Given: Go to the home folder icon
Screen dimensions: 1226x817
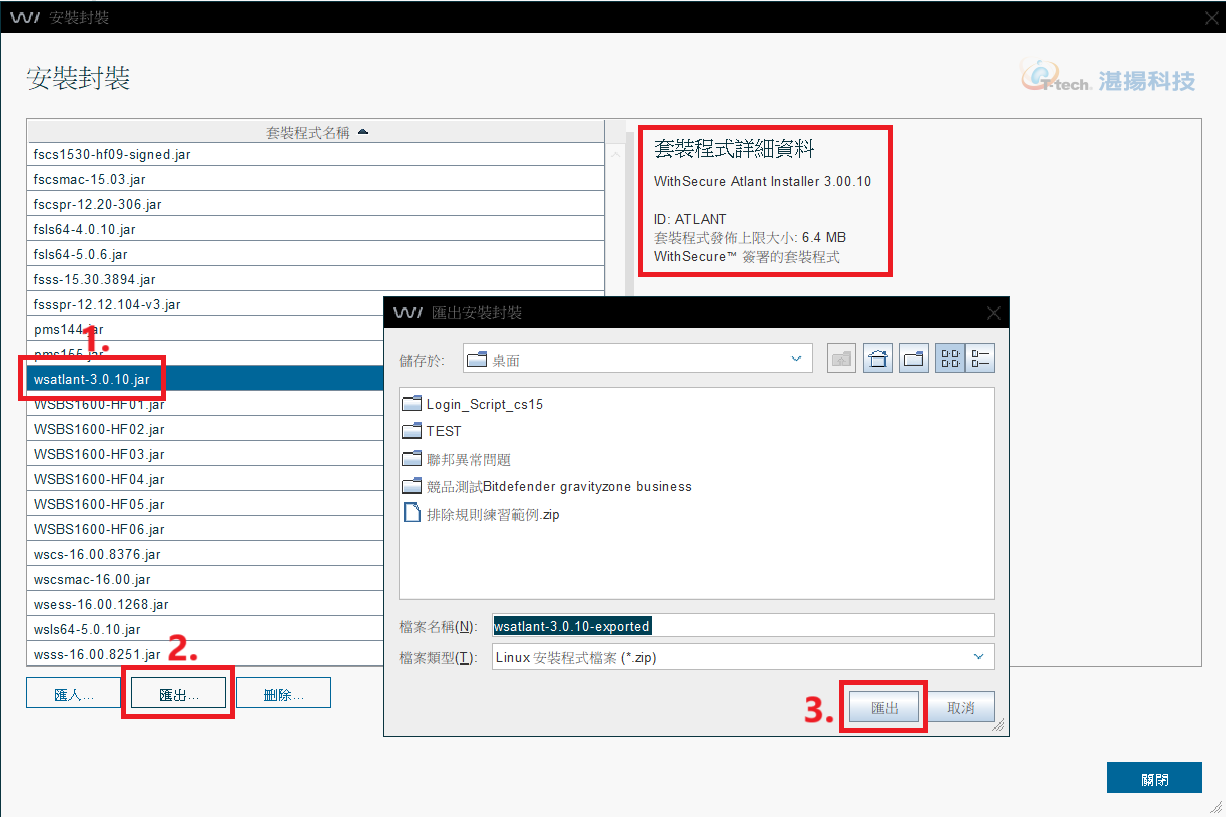Looking at the screenshot, I should pyautogui.click(x=878, y=359).
